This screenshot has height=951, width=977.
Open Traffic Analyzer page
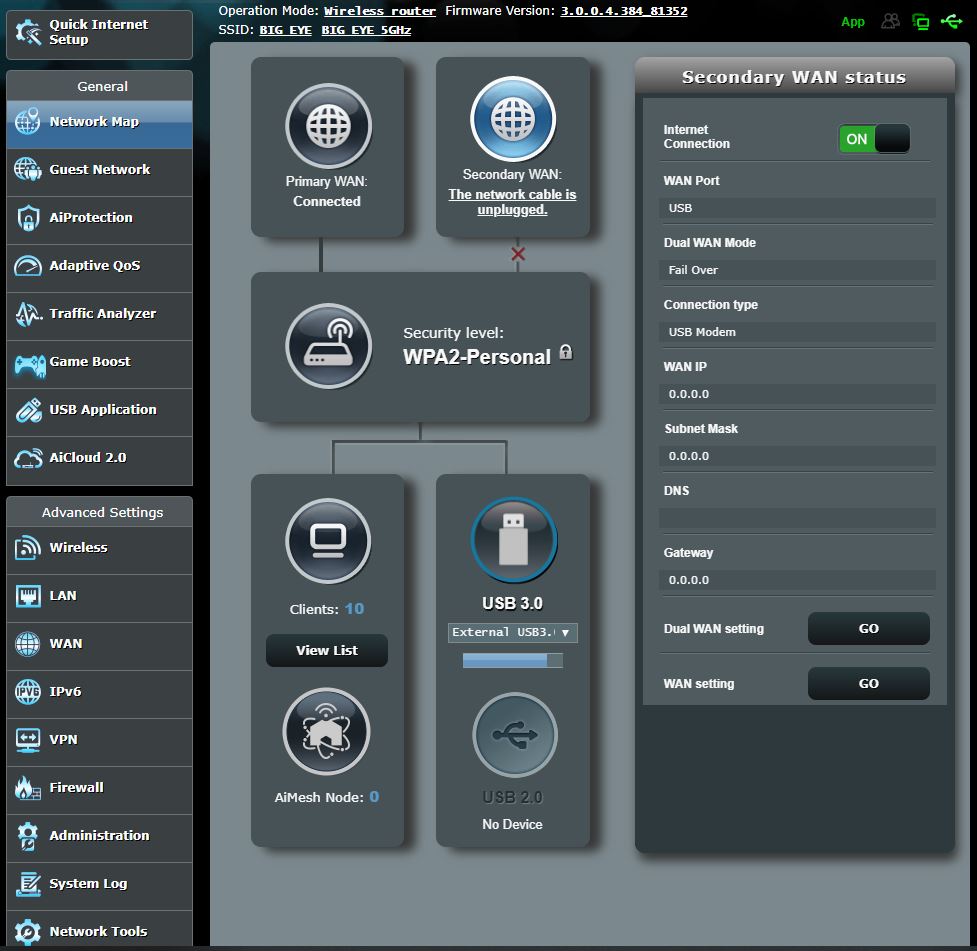pyautogui.click(x=99, y=316)
